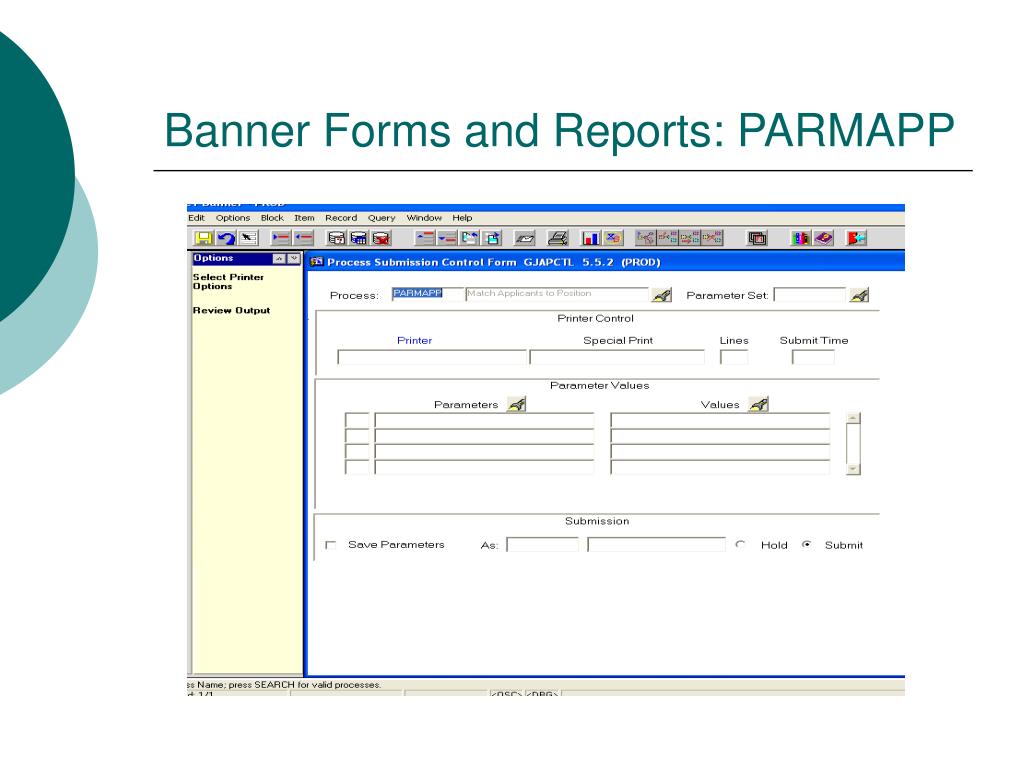Viewport: 1024px width, 768px height.
Task: Open the Item menu
Action: coord(304,218)
